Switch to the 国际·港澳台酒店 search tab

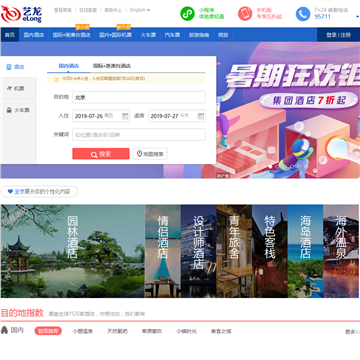click(x=111, y=66)
